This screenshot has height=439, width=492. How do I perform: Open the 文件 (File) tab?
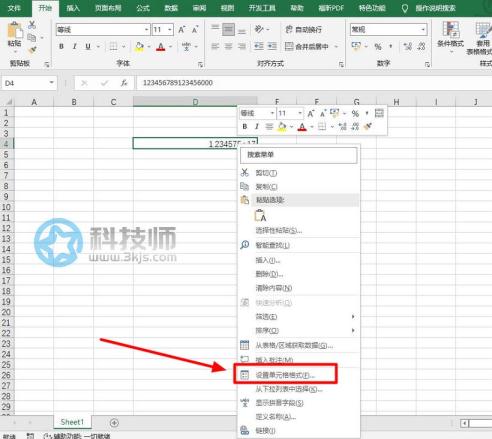pyautogui.click(x=14, y=8)
